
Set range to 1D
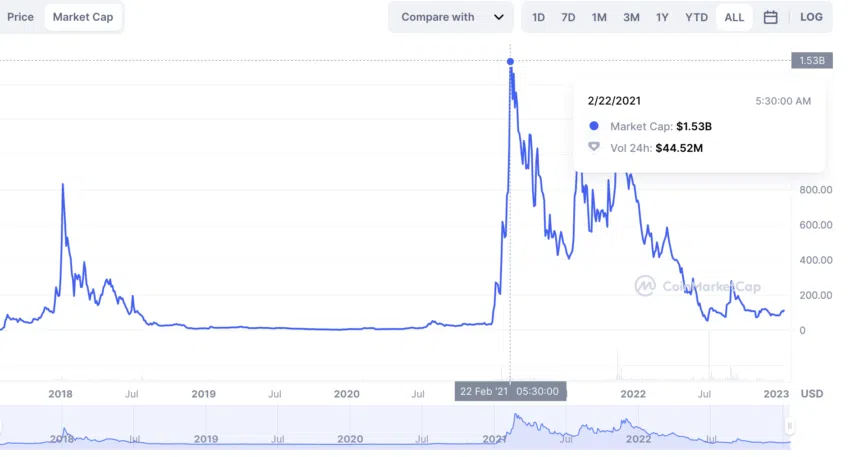coord(538,17)
